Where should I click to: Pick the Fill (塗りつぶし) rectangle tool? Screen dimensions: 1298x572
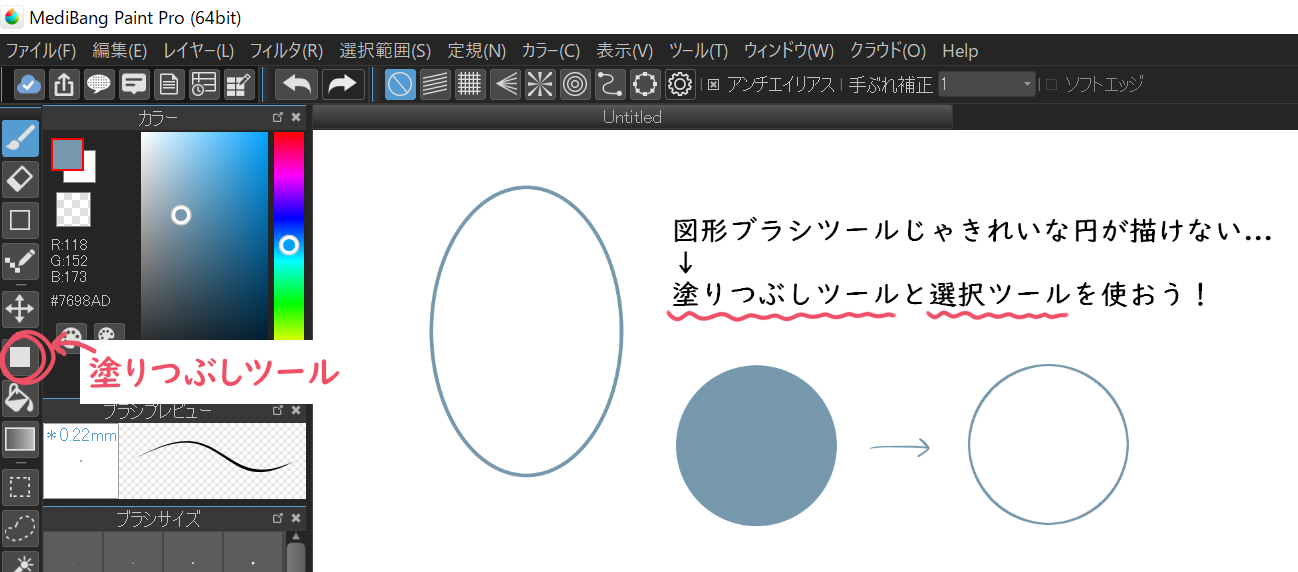pyautogui.click(x=20, y=357)
